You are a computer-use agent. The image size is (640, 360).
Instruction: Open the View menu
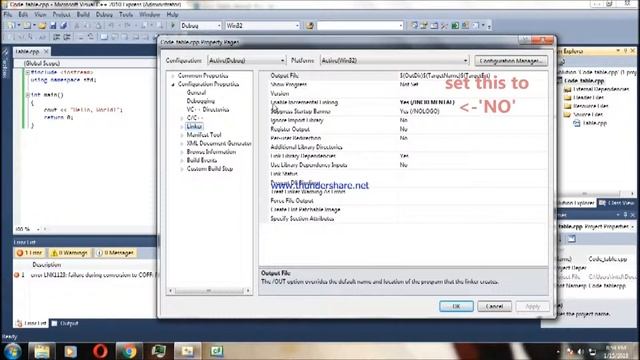40,14
